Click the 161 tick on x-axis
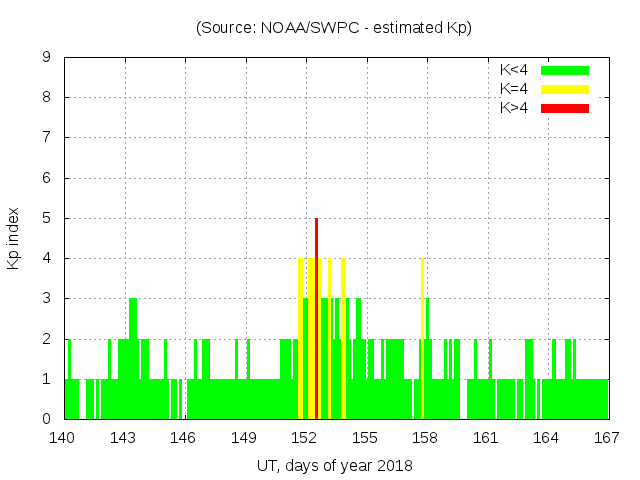The height and width of the screenshot is (480, 640). pyautogui.click(x=486, y=437)
